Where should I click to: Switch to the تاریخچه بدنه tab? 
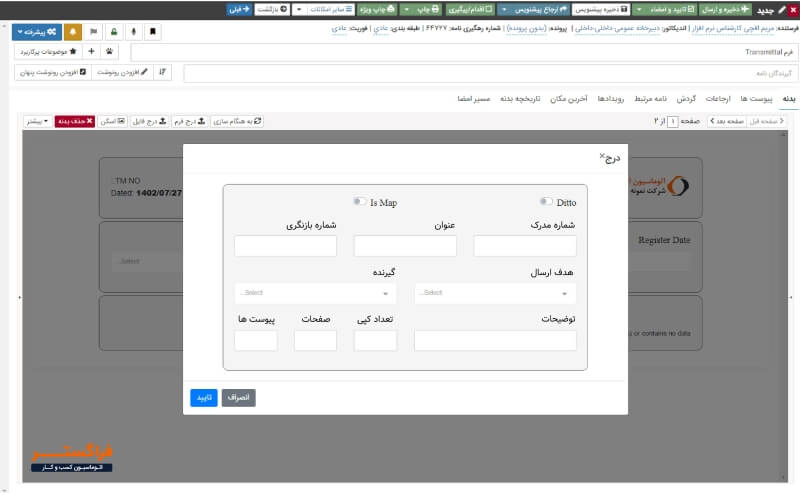point(520,98)
